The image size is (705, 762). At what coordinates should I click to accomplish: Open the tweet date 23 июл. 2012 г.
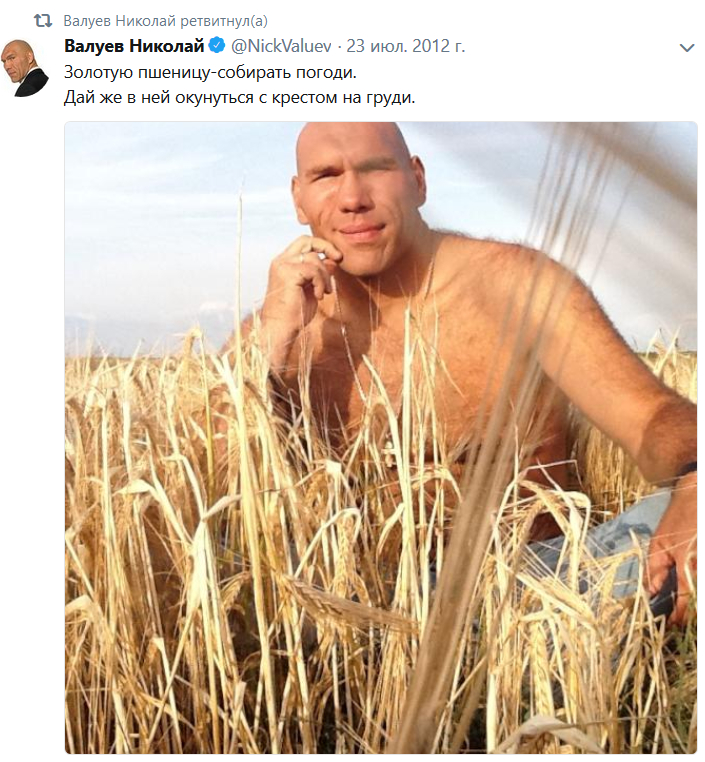[x=406, y=46]
